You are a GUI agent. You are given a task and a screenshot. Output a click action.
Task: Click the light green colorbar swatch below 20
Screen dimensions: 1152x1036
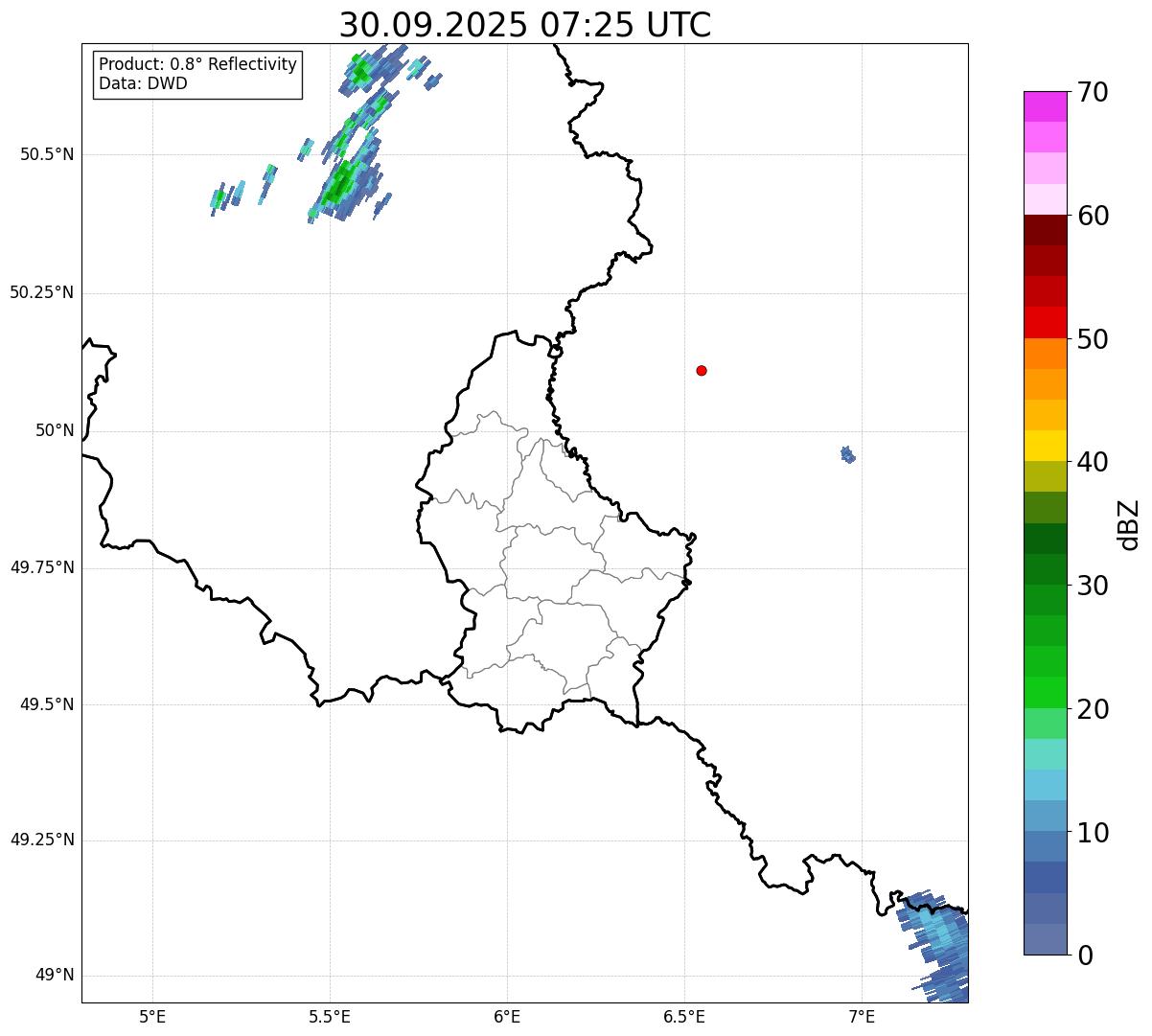[x=1046, y=724]
